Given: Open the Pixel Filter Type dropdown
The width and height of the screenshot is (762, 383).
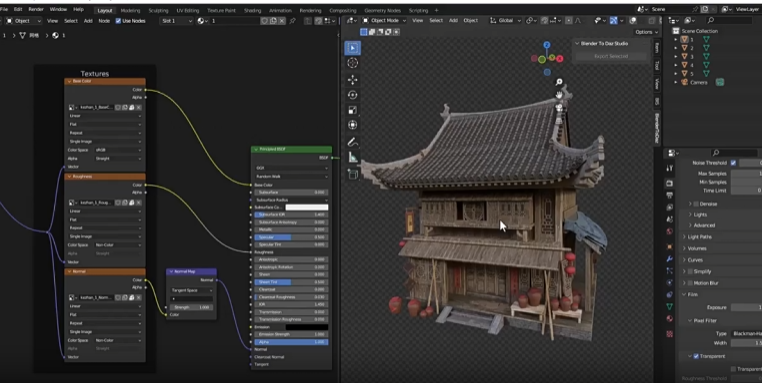Looking at the screenshot, I should coord(746,333).
